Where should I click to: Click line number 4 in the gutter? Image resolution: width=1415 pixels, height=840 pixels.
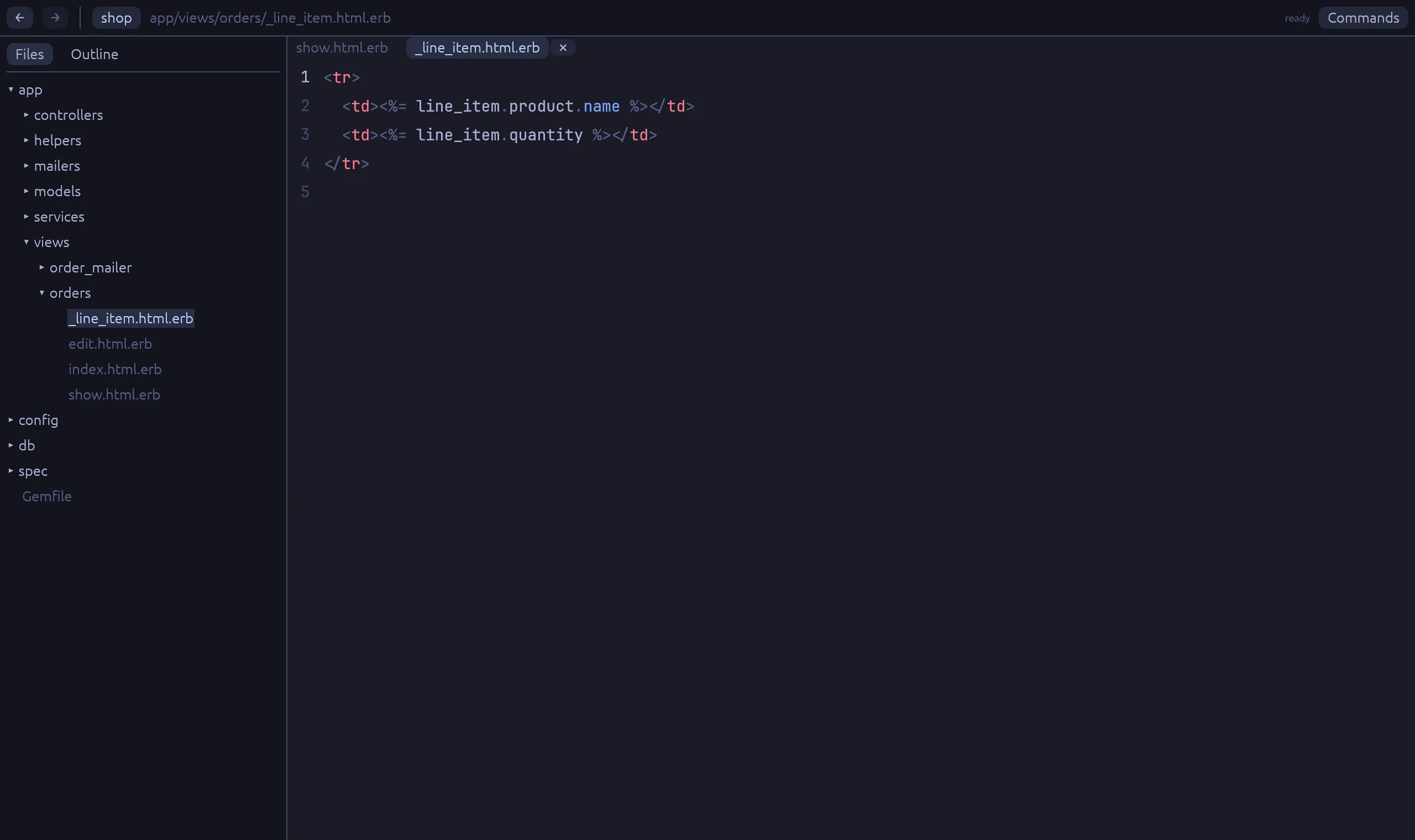tap(305, 164)
